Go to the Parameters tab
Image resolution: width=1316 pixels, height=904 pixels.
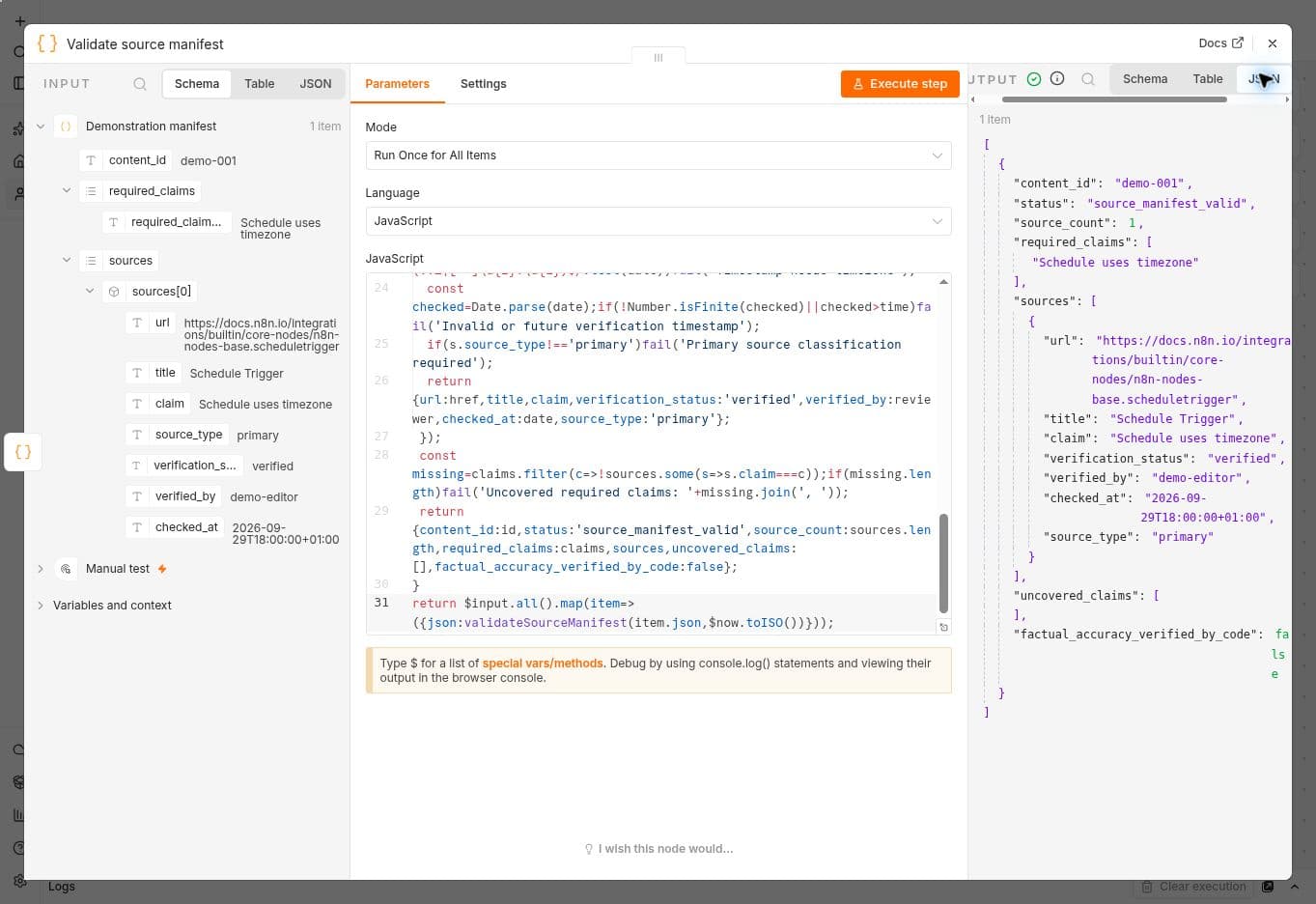(397, 84)
